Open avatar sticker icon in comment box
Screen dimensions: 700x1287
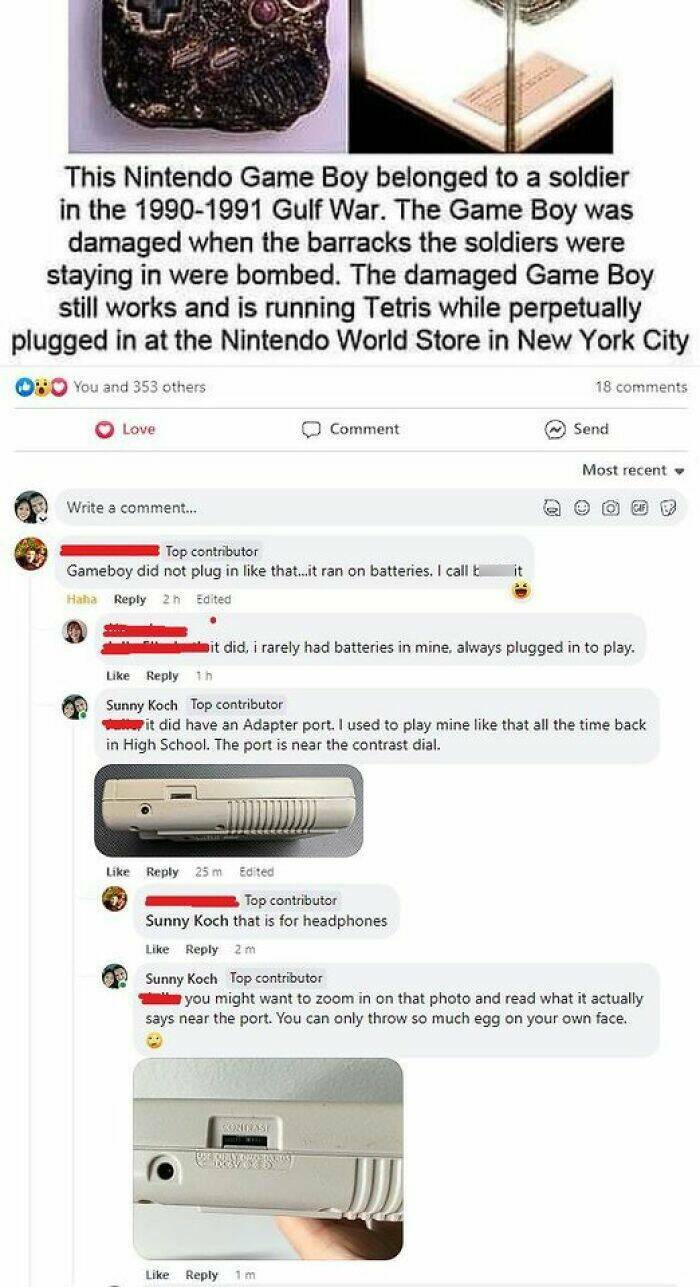[x=550, y=508]
